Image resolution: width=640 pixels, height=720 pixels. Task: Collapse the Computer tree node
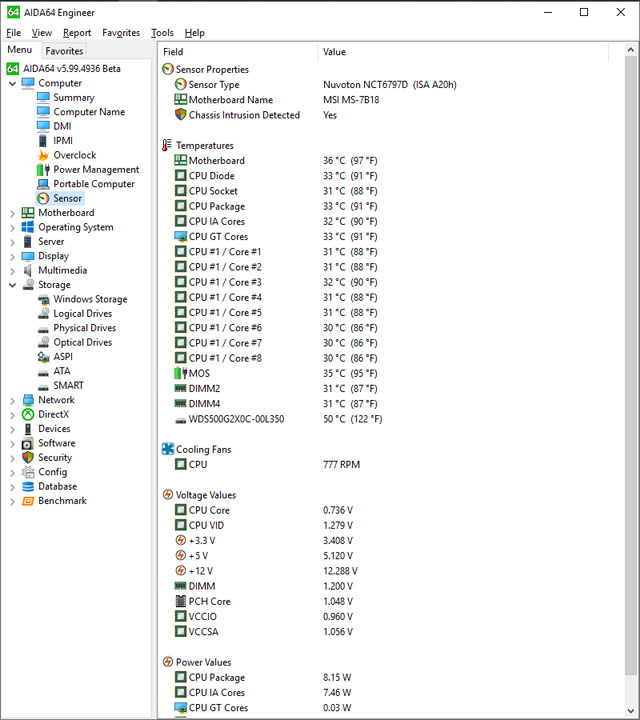12,84
